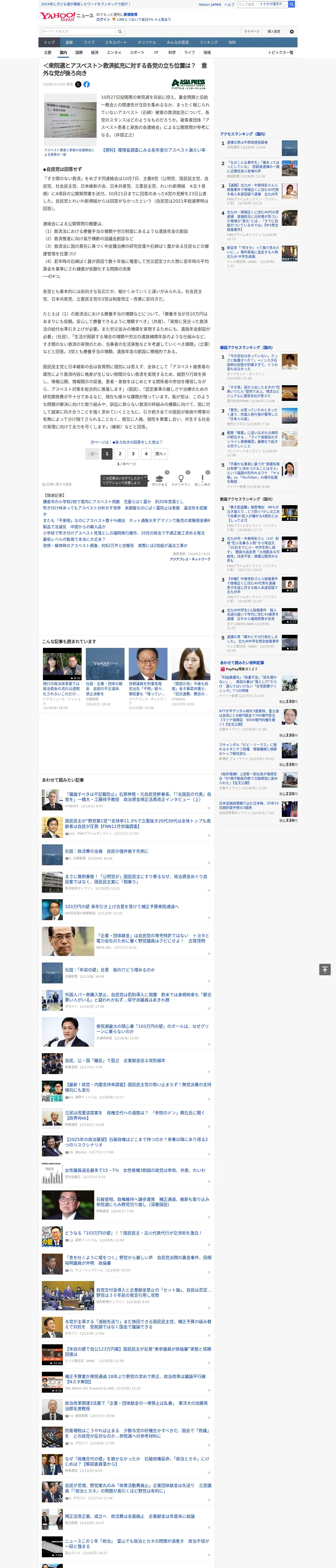The height and width of the screenshot is (1568, 336).
Task: Select the 国際 category
Action: [79, 52]
